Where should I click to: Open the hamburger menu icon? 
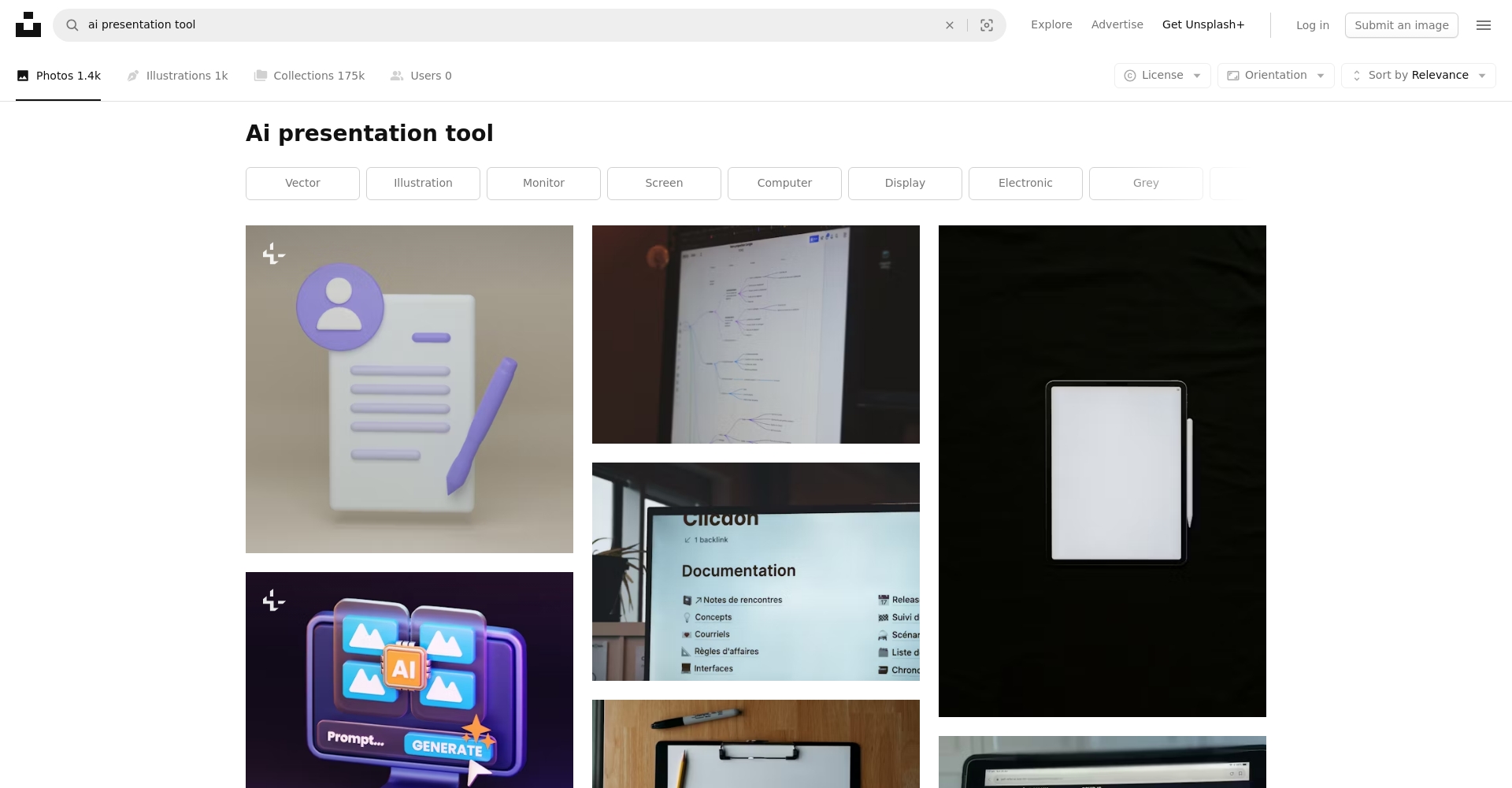tap(1484, 25)
